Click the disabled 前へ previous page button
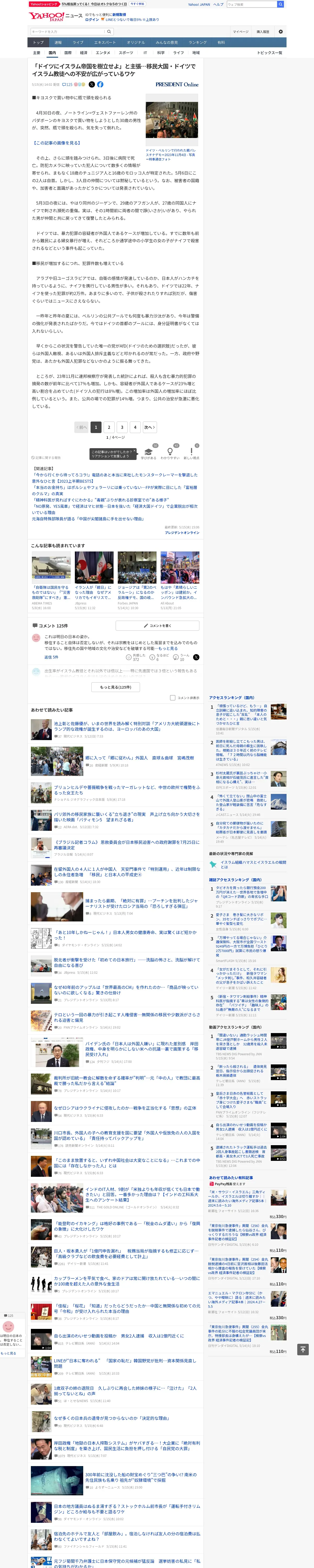This screenshot has height=1568, width=314. click(82, 427)
